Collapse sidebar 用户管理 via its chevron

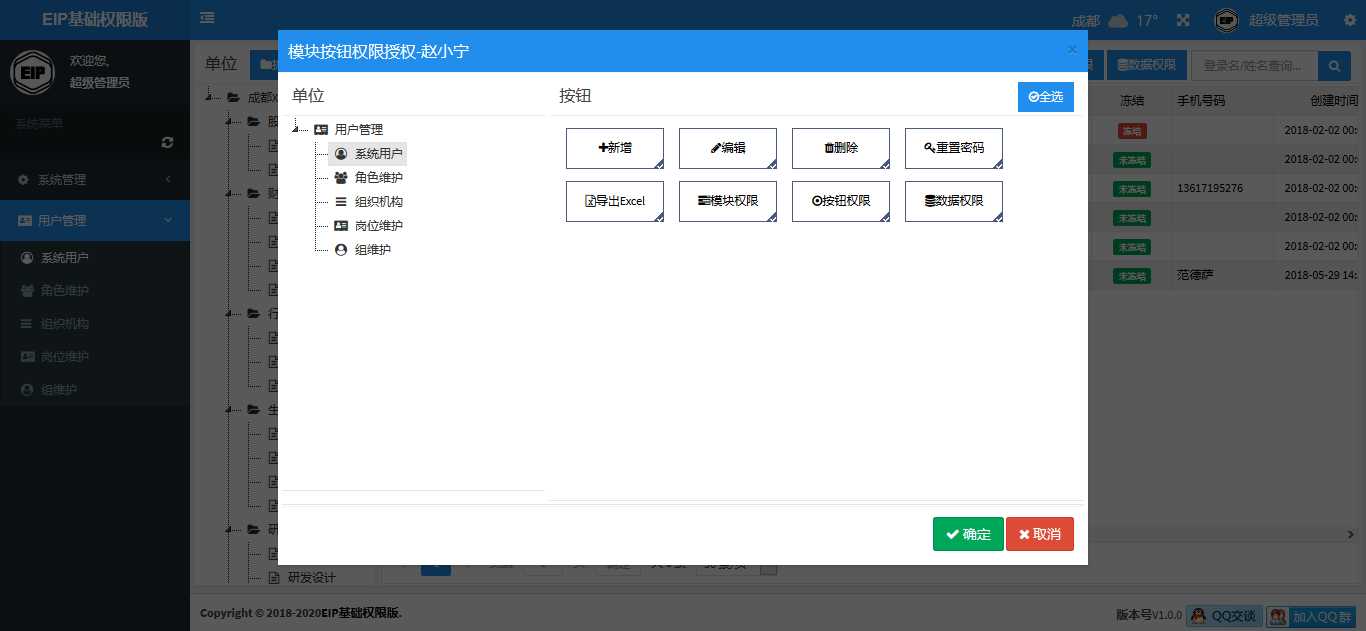(168, 220)
